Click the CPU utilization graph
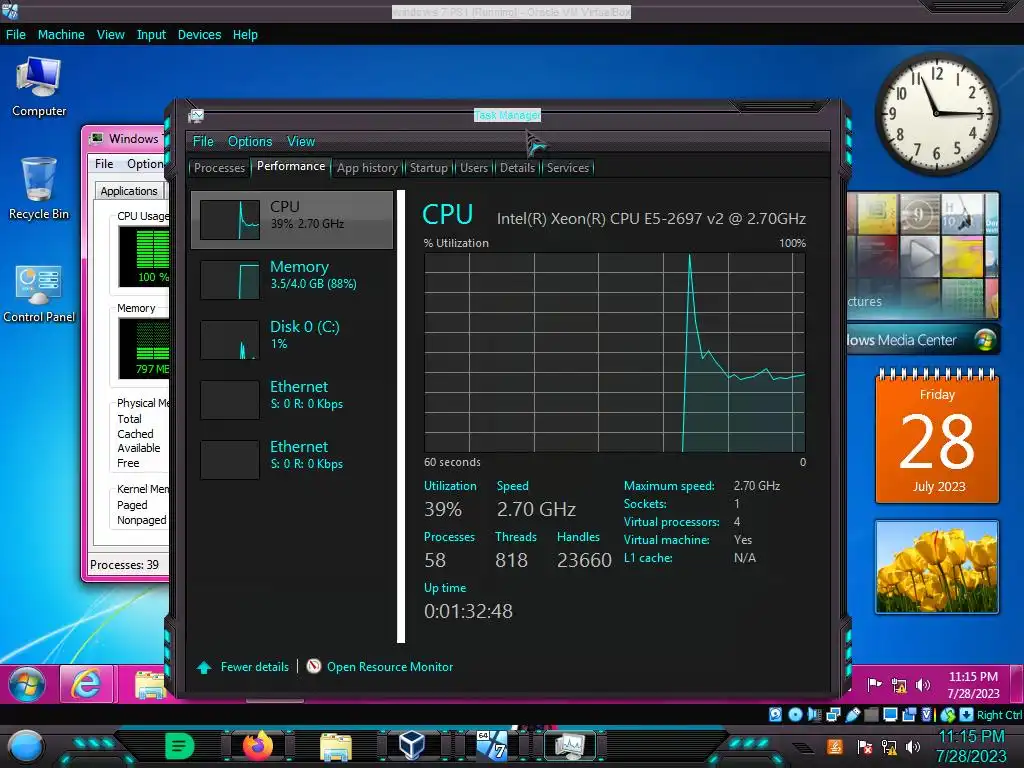 point(615,352)
